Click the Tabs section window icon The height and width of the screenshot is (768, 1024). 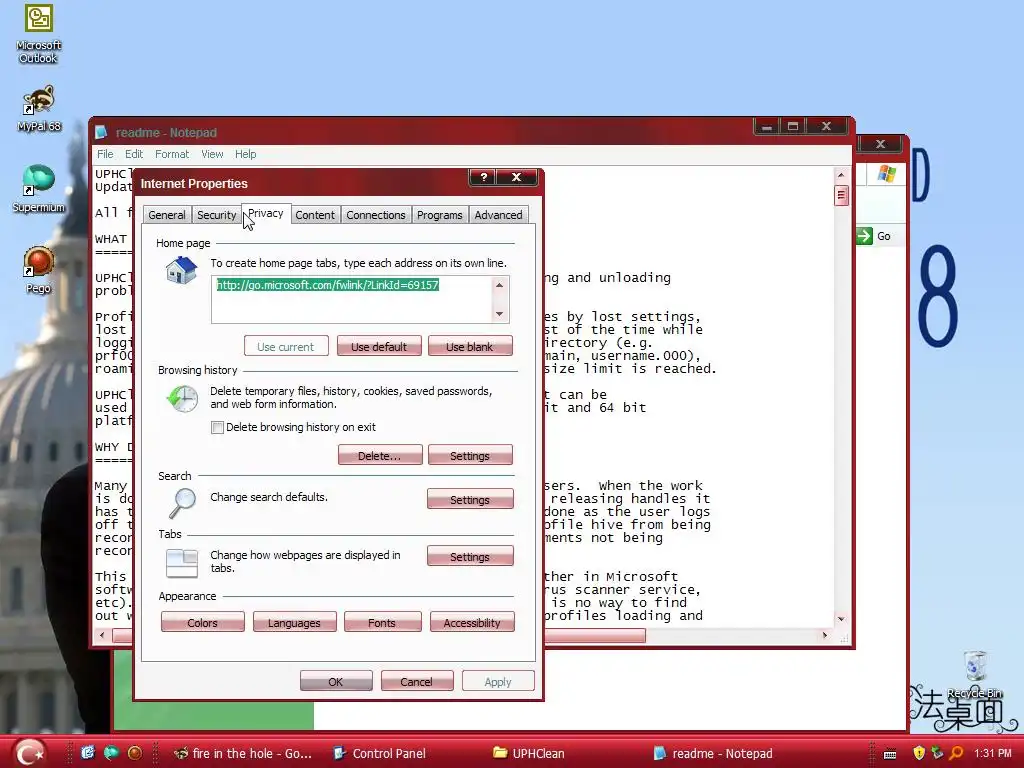(182, 564)
